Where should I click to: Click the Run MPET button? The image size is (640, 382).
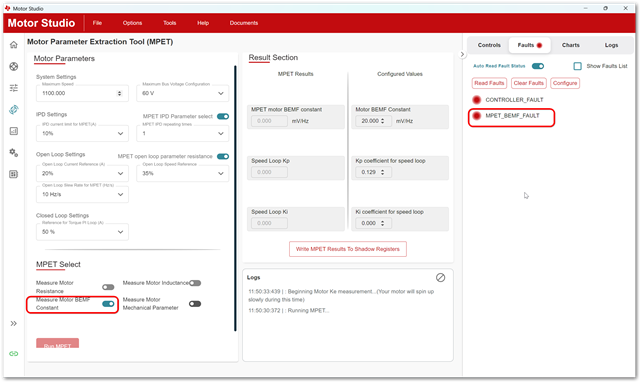pos(58,343)
